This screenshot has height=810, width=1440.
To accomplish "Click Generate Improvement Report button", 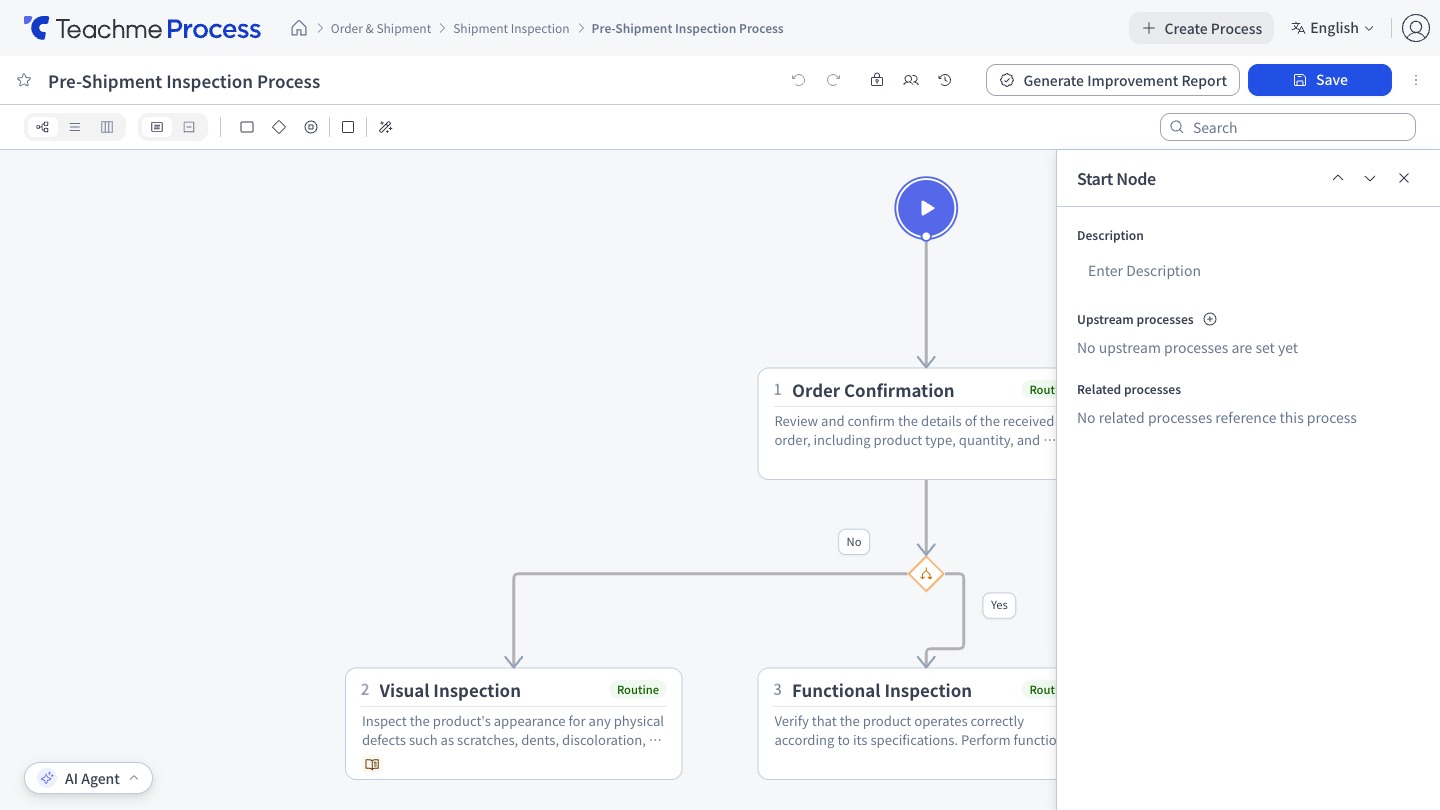I will (1113, 80).
